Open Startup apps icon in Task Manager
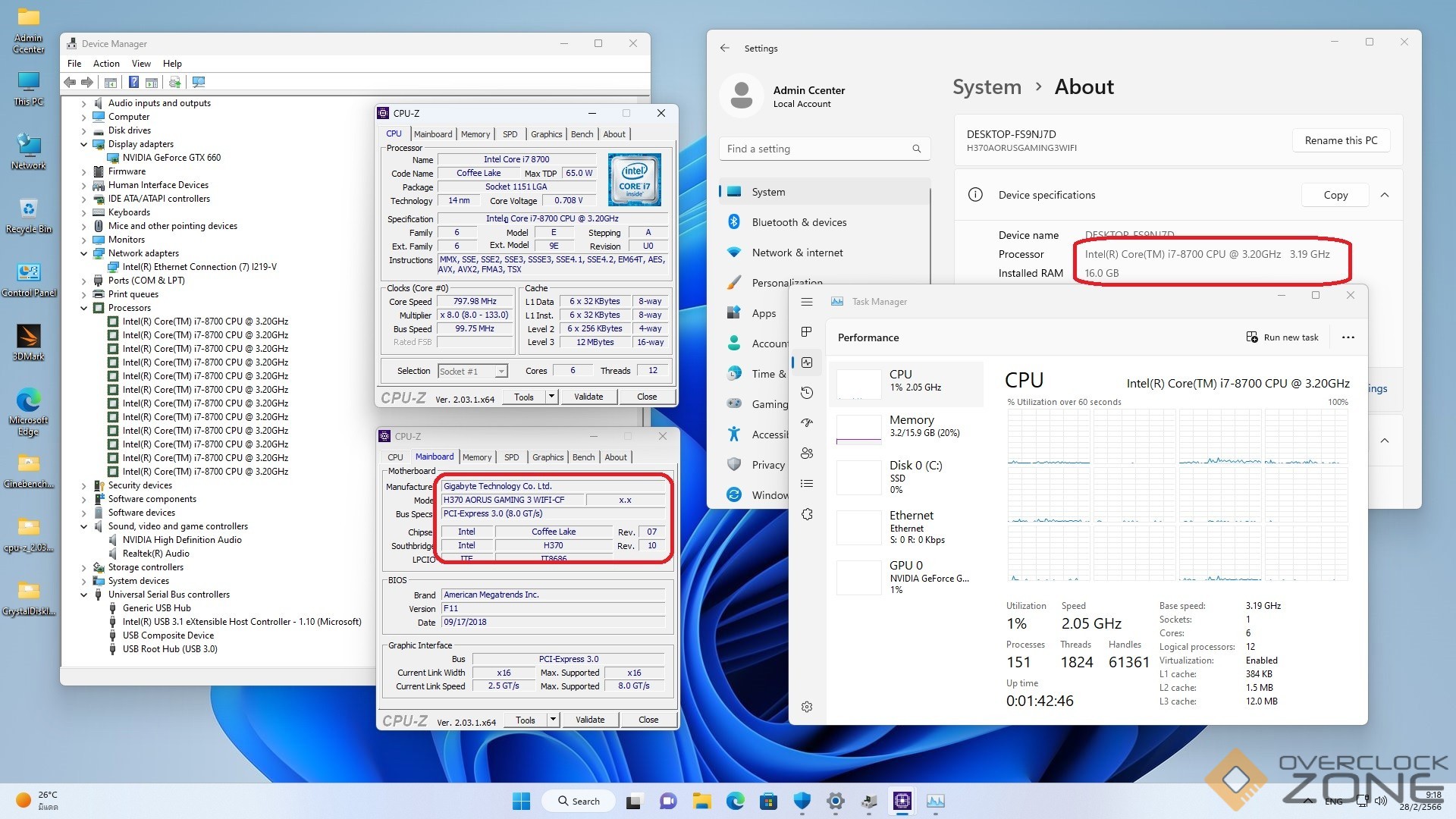 coord(807,422)
